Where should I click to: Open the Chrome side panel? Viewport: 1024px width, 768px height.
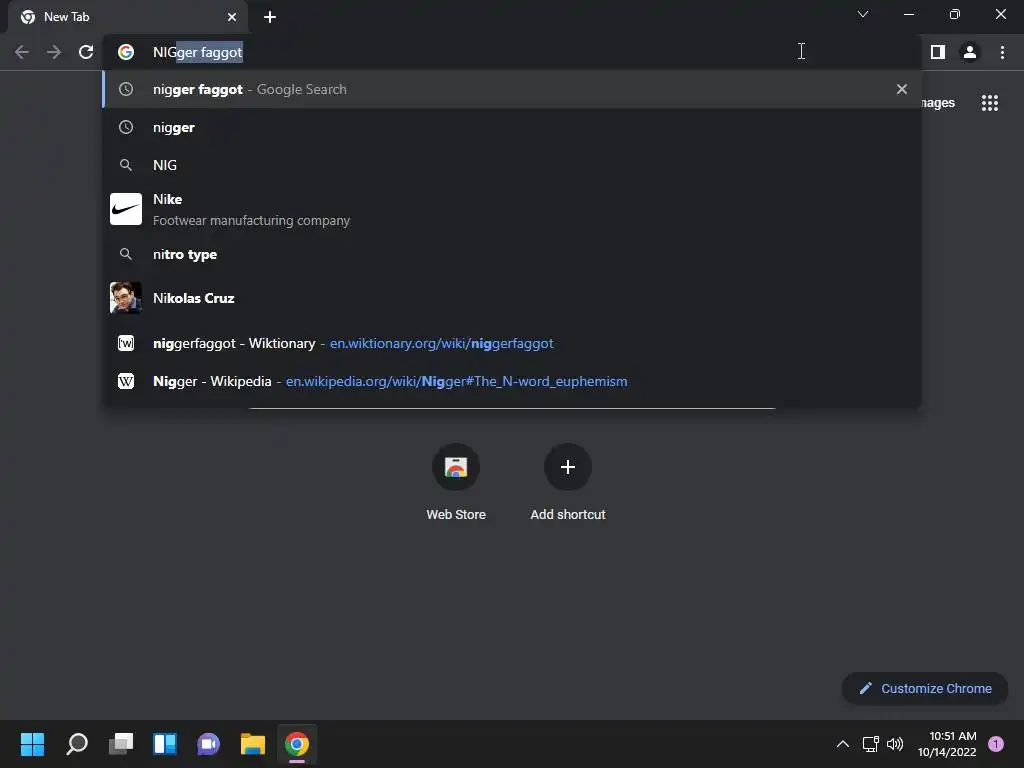pyautogui.click(x=938, y=52)
